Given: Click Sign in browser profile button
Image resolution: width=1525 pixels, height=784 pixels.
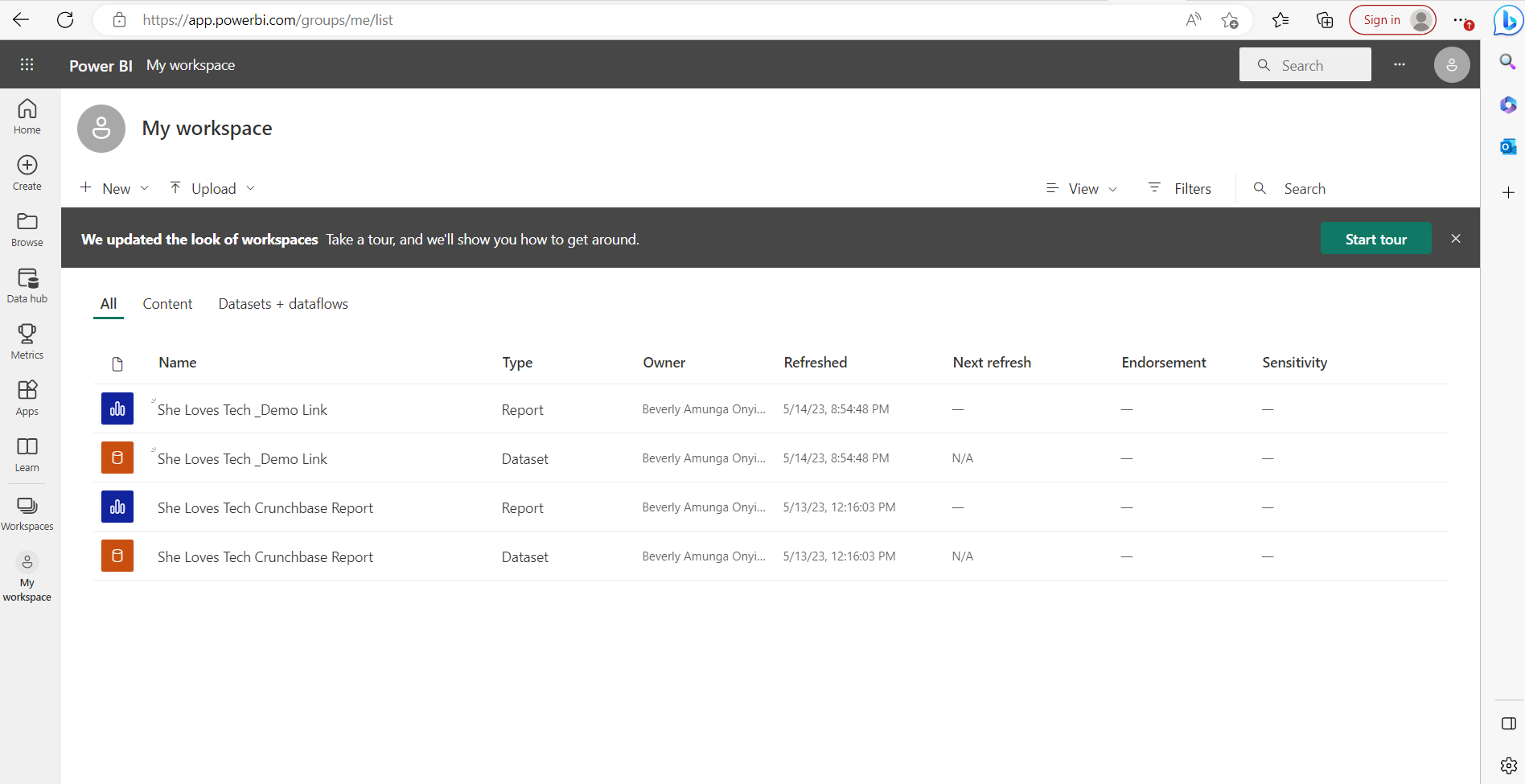Looking at the screenshot, I should point(1392,20).
